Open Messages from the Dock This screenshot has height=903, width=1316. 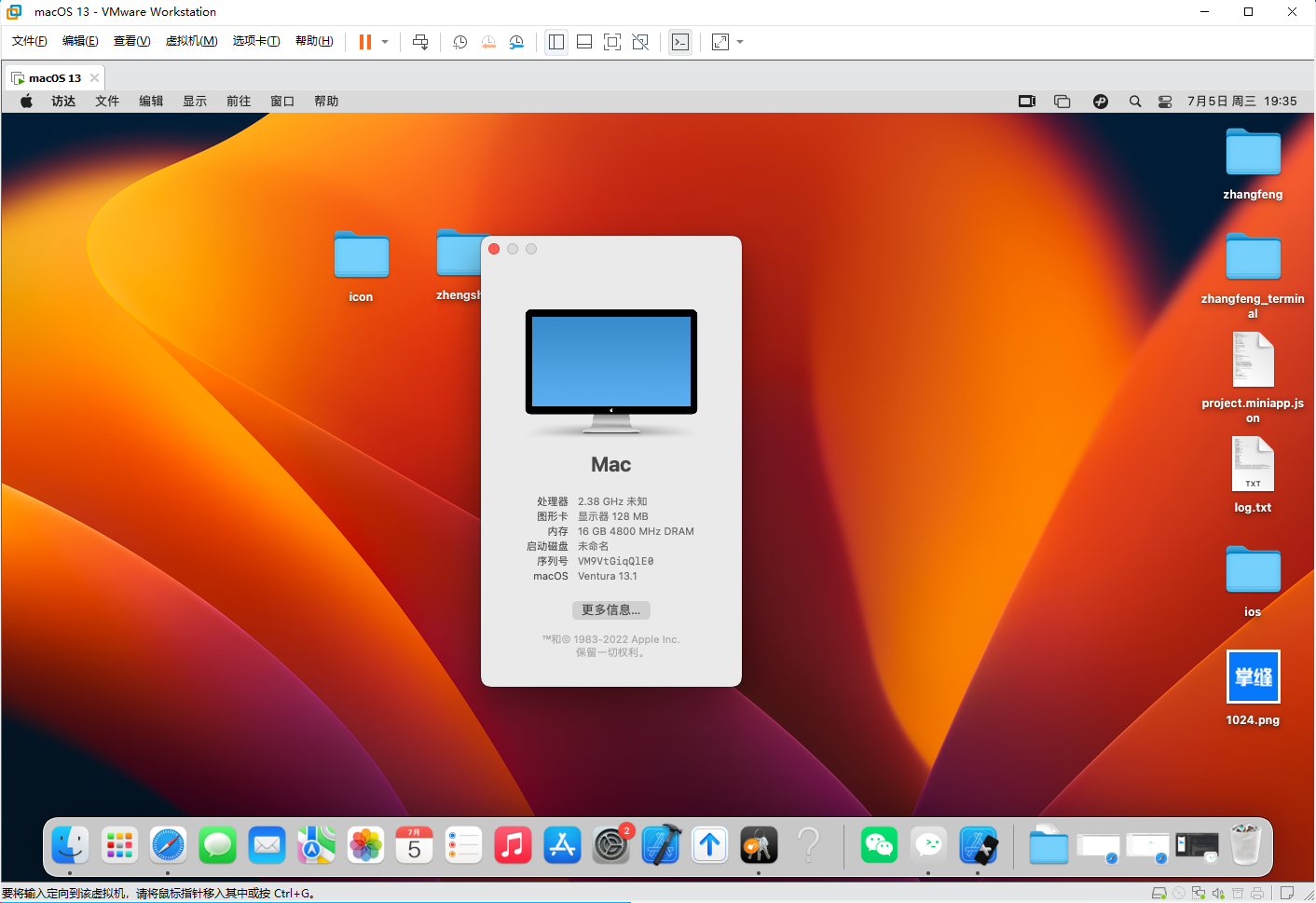(x=218, y=846)
